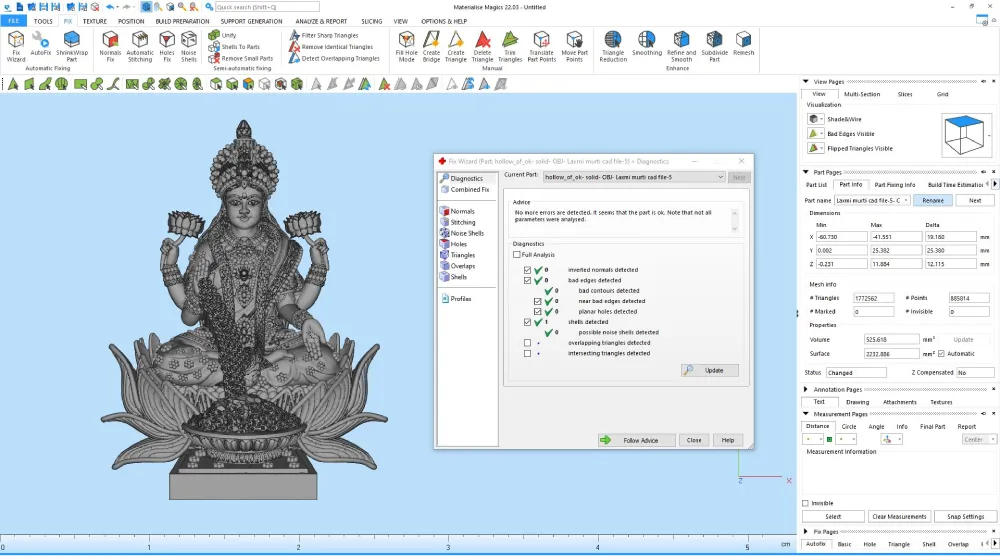The height and width of the screenshot is (556, 1000).
Task: Open the TOOLS ribbon tab
Action: click(x=43, y=21)
